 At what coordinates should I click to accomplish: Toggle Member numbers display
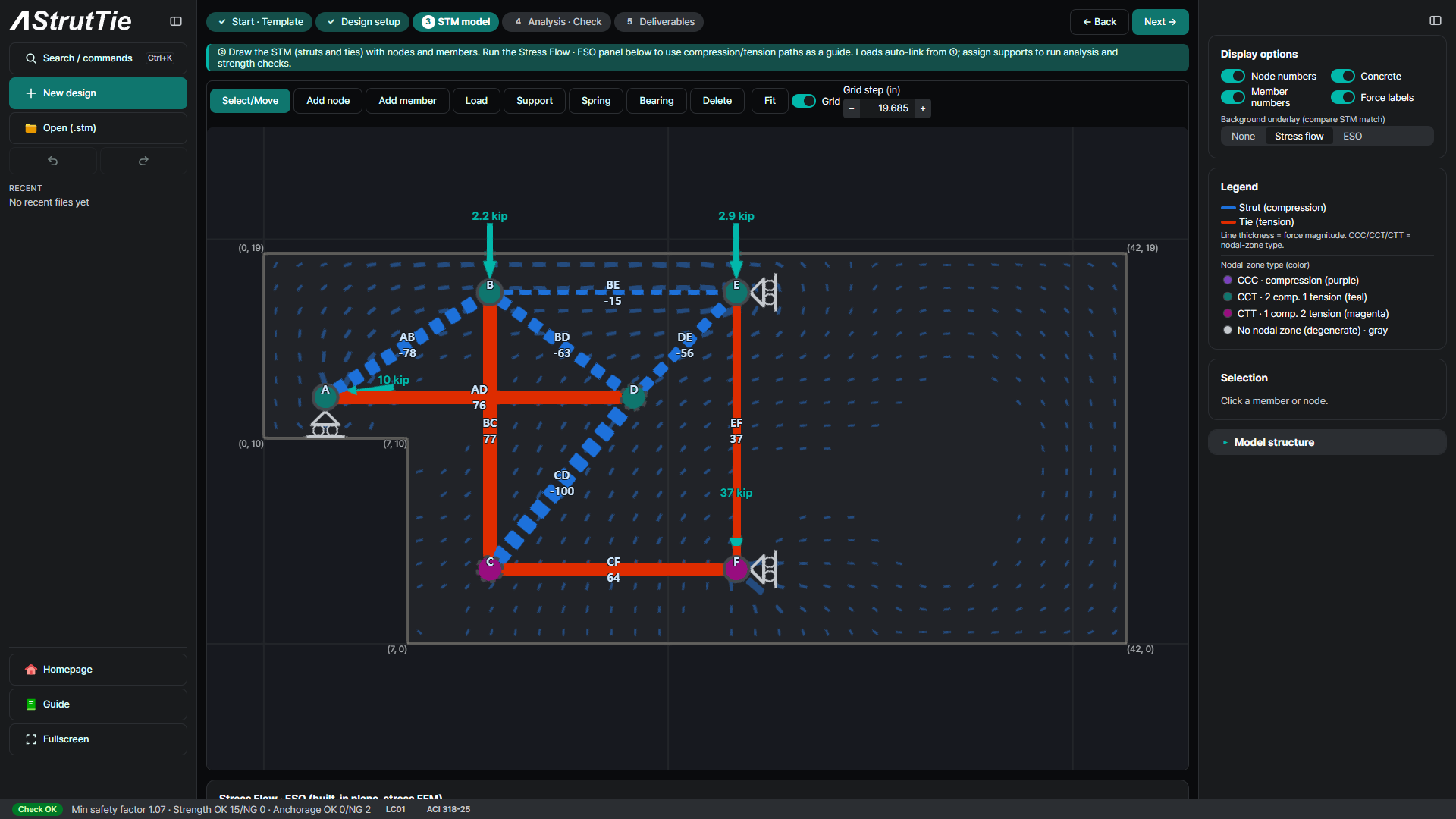click(x=1233, y=97)
